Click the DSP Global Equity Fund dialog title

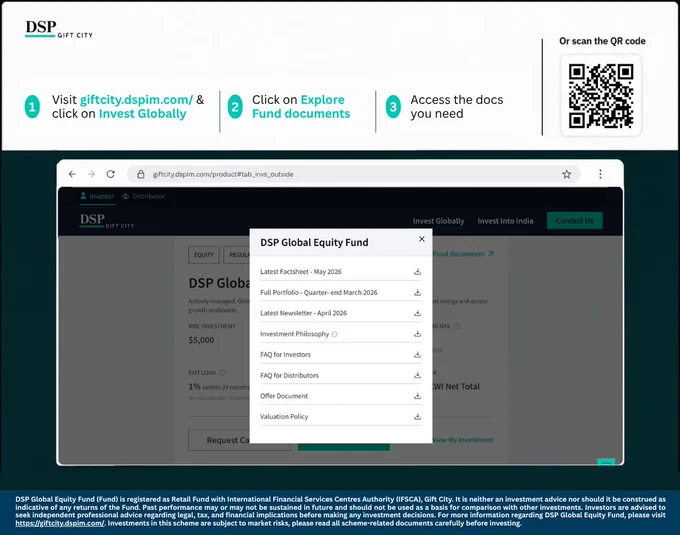(314, 242)
